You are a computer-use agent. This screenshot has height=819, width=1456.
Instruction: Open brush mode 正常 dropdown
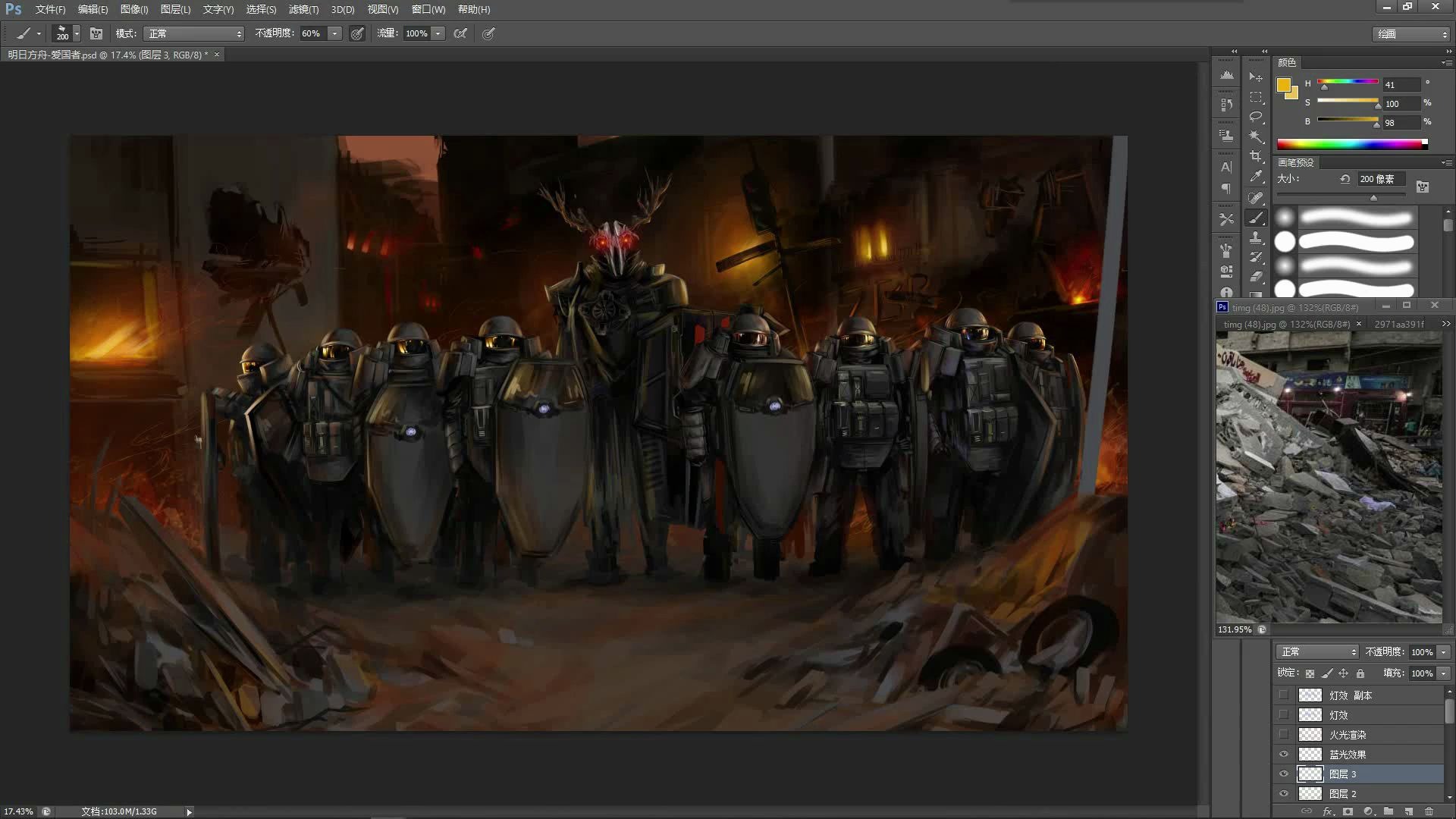[x=194, y=33]
